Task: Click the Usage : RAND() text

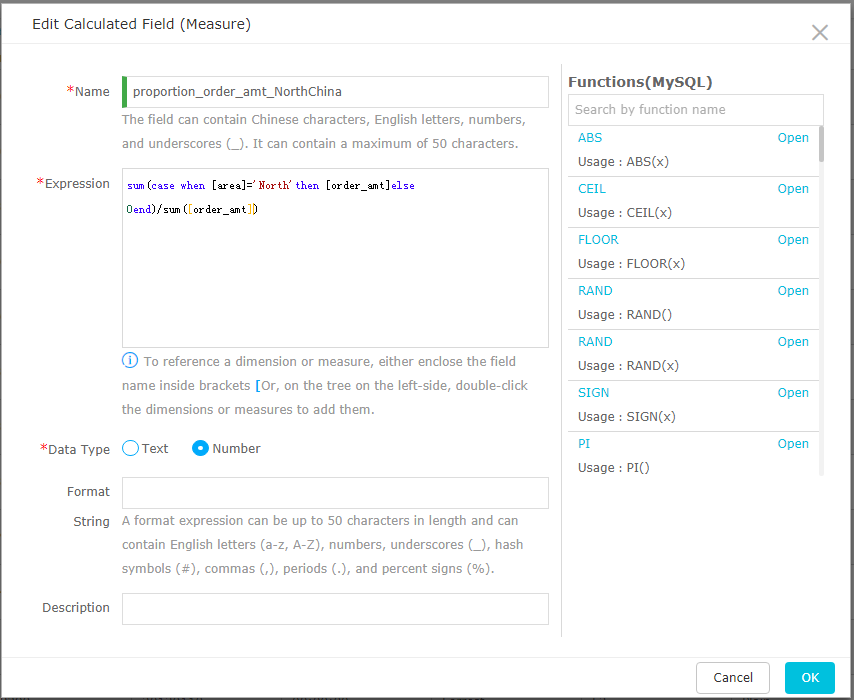Action: click(x=625, y=315)
